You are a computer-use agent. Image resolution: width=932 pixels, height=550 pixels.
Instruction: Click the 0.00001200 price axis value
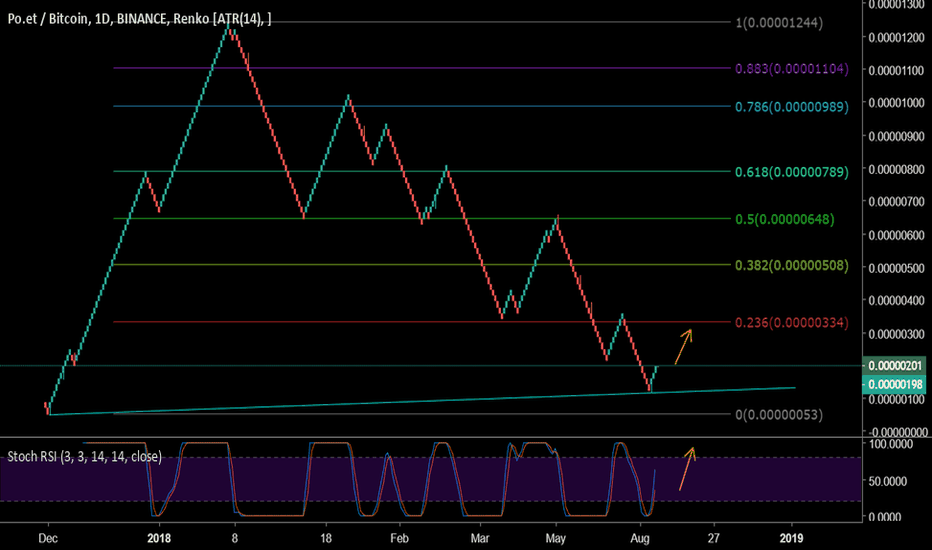click(896, 37)
